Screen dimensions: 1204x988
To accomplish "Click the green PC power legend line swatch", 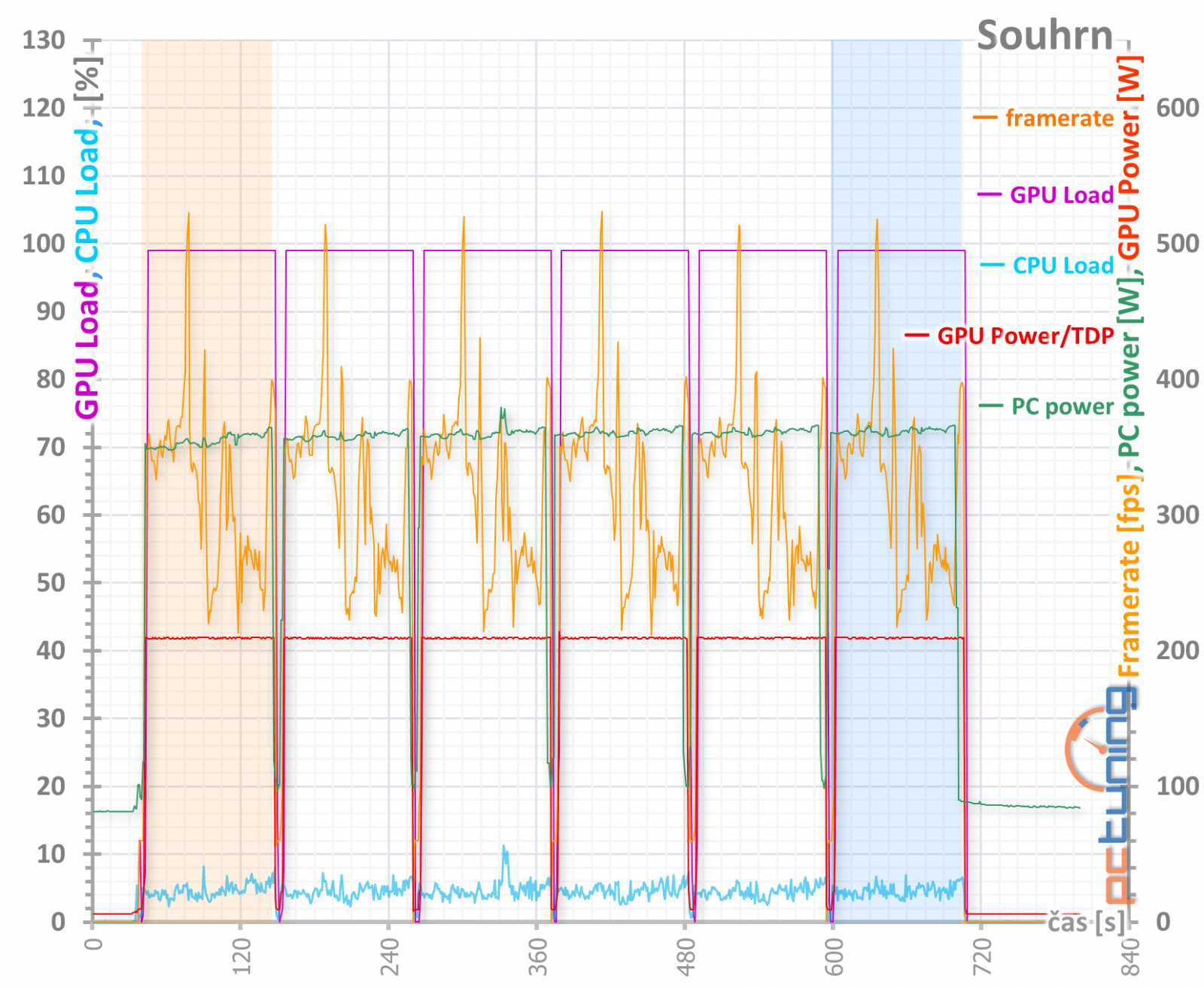I will [991, 406].
